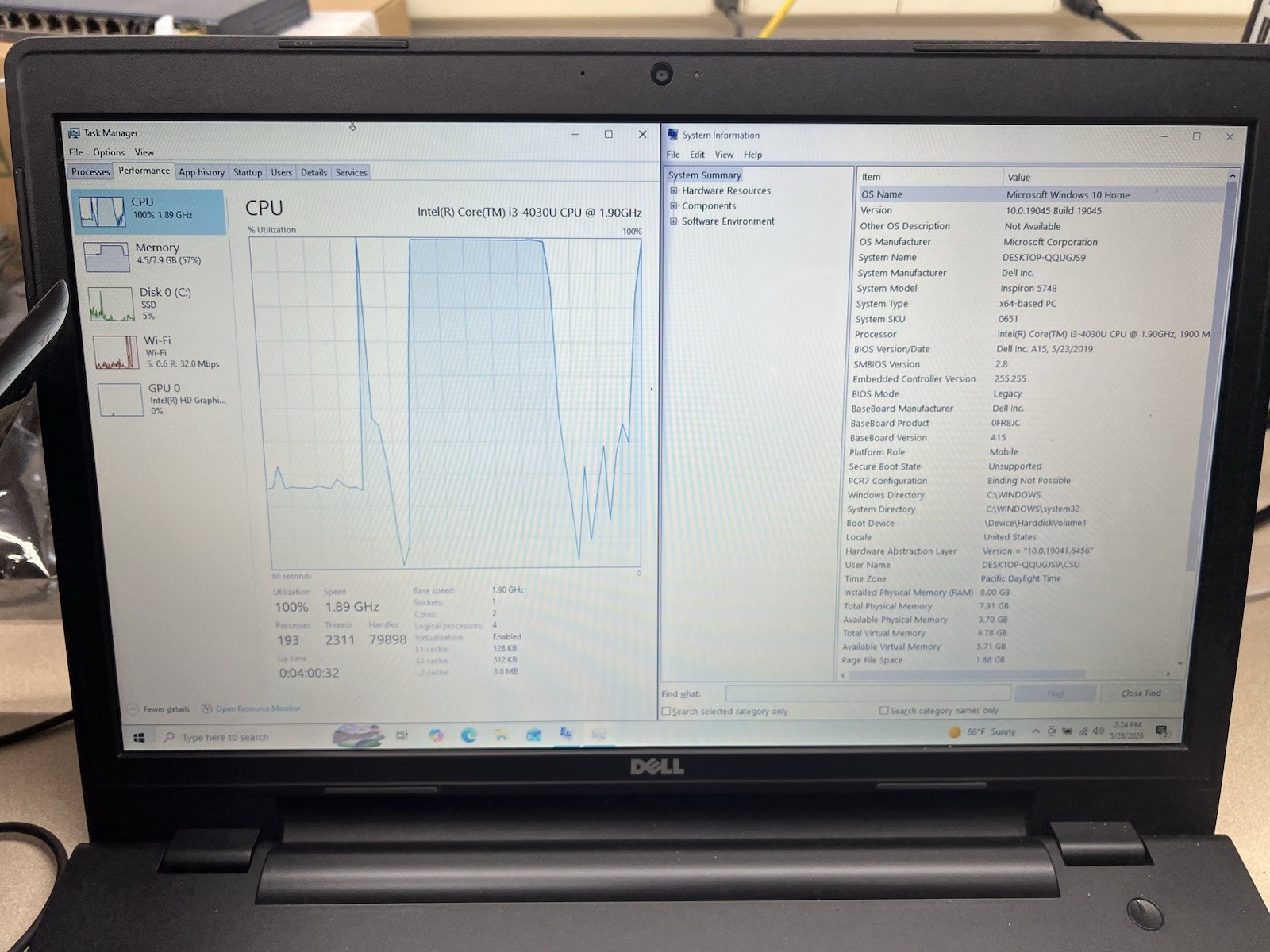Switch to the Startup tab
1270x952 pixels.
click(248, 172)
